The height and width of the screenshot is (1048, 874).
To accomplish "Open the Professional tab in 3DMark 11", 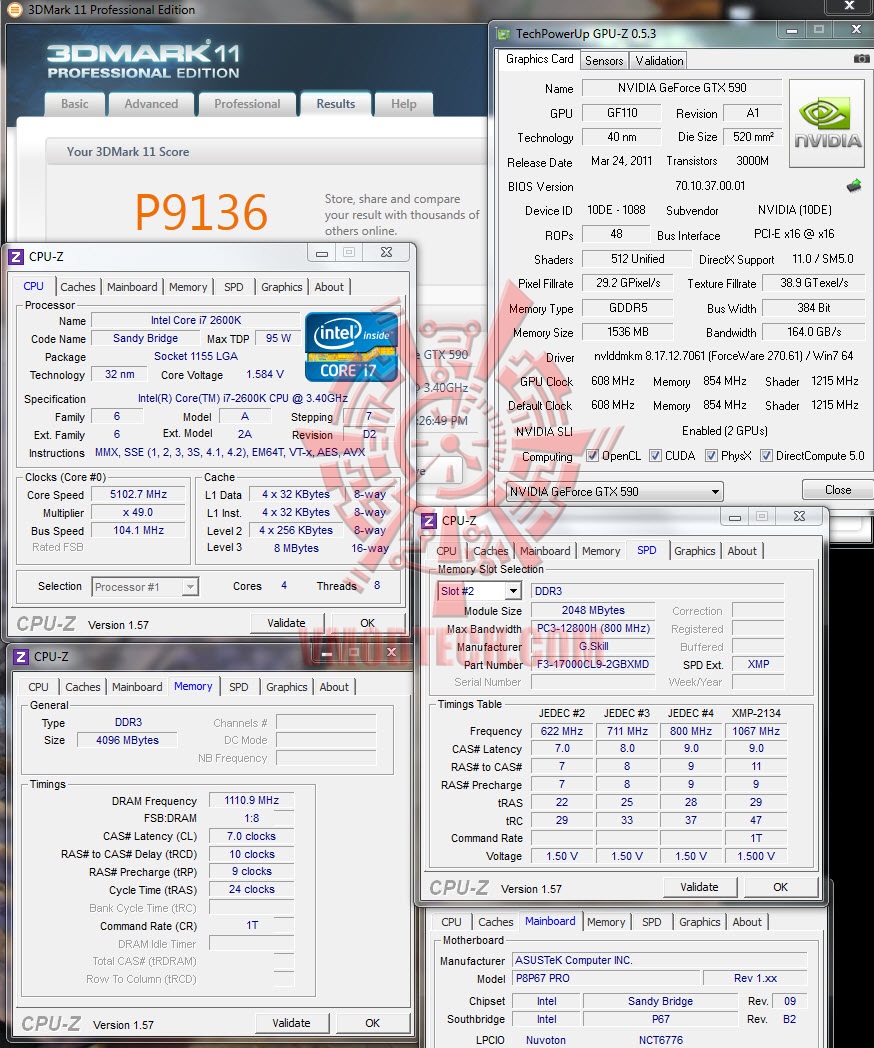I will (x=247, y=104).
